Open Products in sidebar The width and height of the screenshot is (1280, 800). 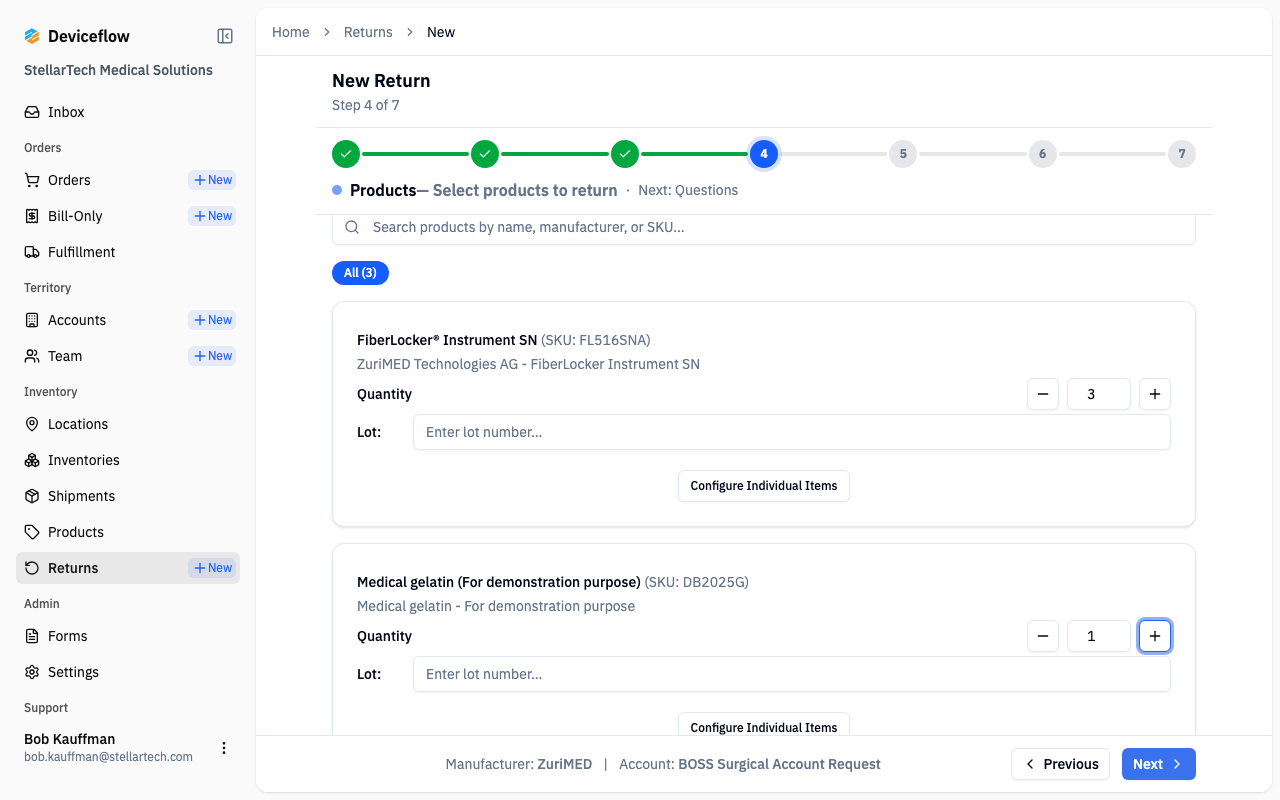coord(128,532)
